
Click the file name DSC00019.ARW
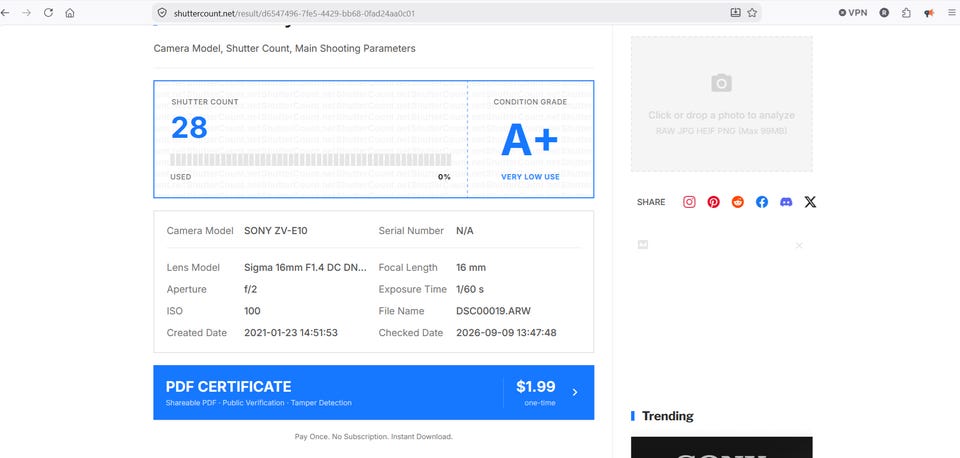(493, 311)
